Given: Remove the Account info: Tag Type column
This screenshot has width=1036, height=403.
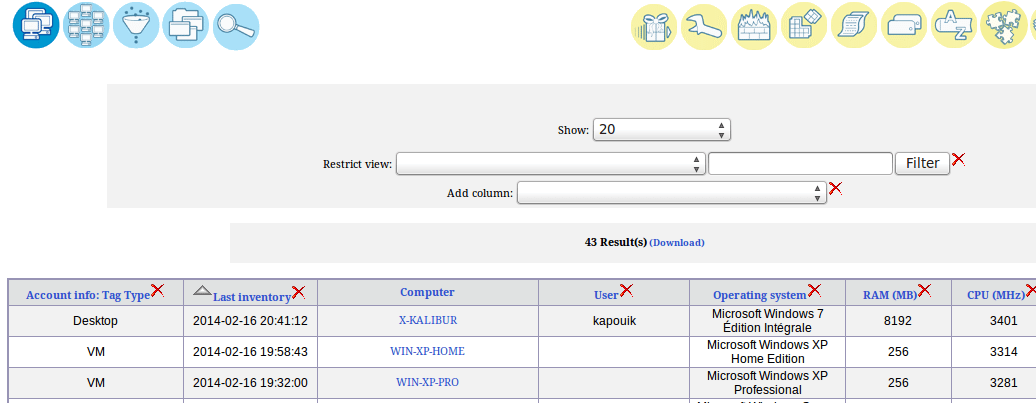Looking at the screenshot, I should click(157, 289).
